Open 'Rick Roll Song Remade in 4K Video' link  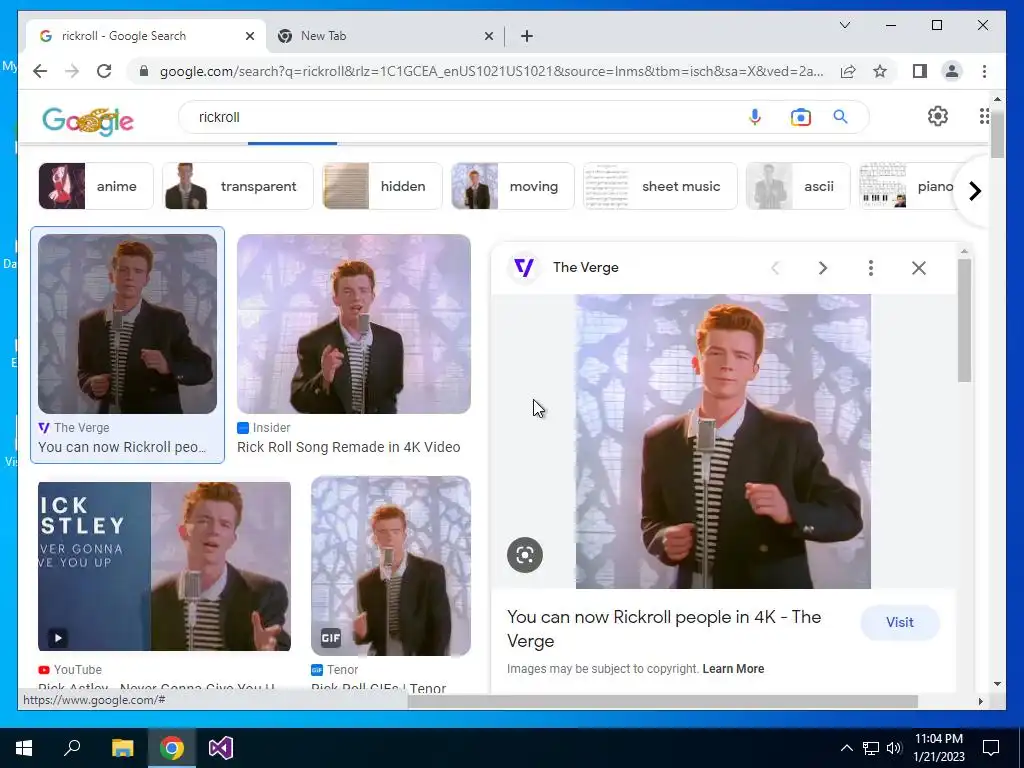coord(348,447)
